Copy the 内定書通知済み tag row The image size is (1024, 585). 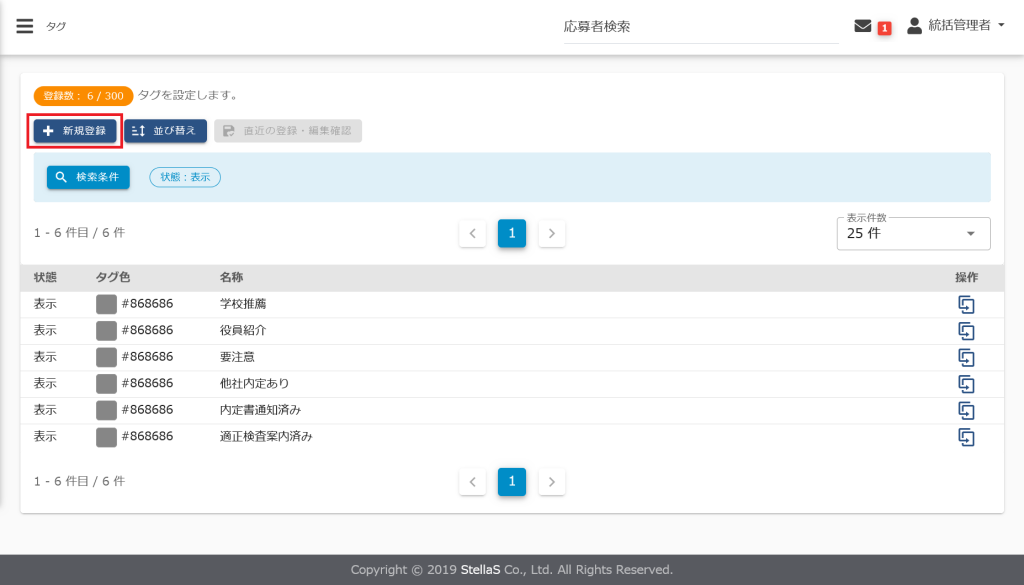966,410
